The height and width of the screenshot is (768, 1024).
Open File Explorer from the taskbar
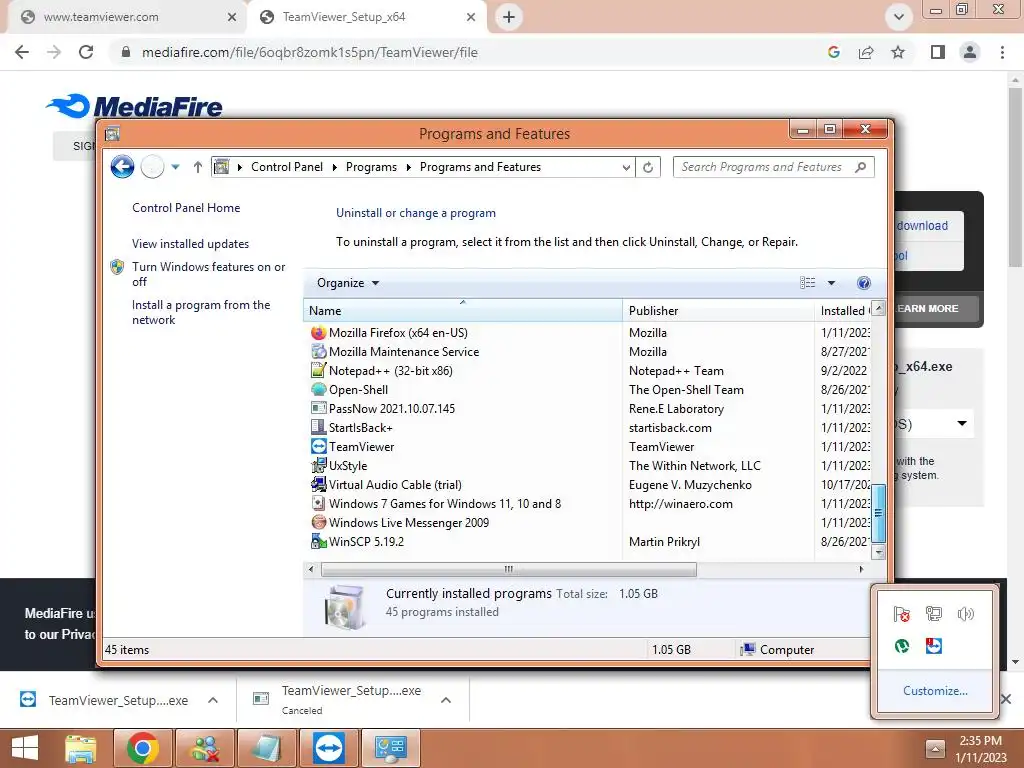tap(80, 748)
